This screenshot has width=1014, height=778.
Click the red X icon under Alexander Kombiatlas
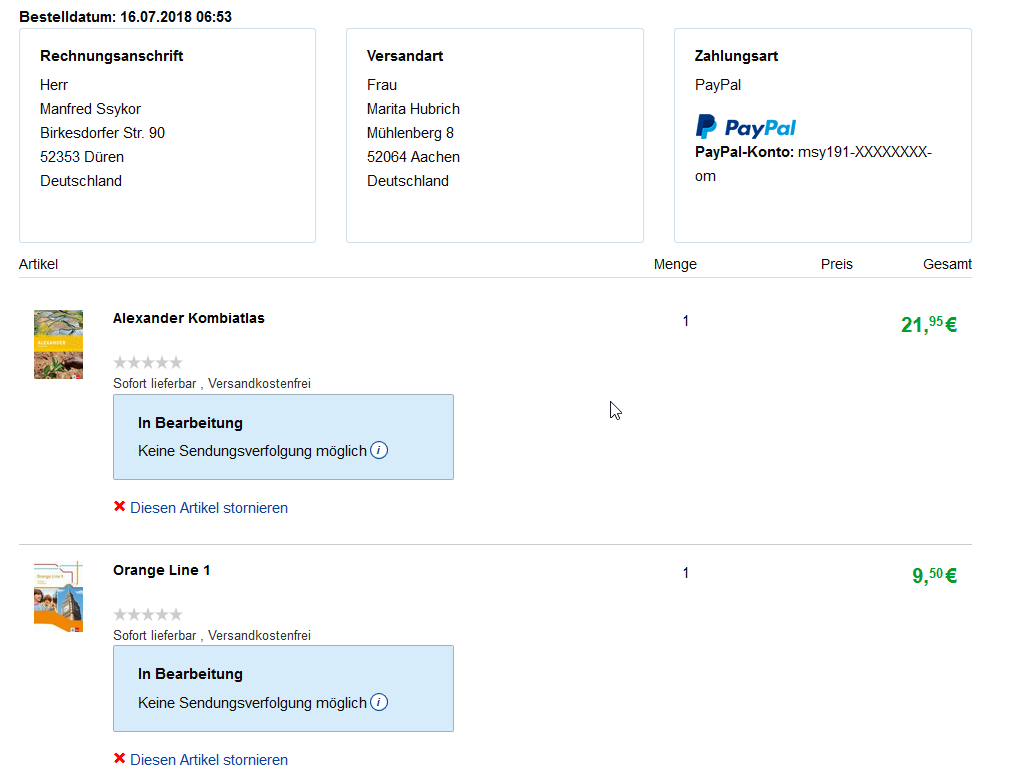pyautogui.click(x=120, y=507)
